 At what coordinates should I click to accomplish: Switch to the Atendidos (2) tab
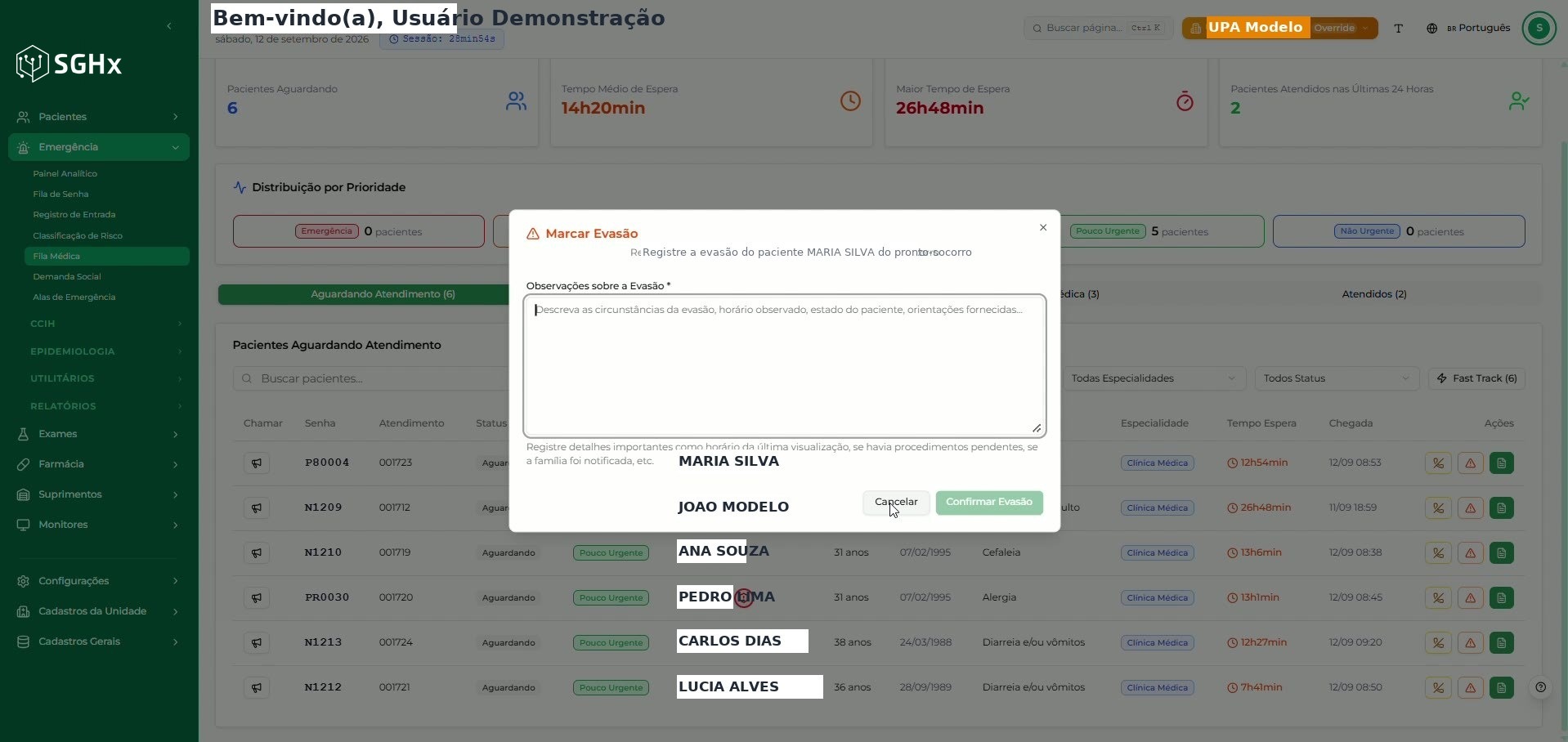1373,294
